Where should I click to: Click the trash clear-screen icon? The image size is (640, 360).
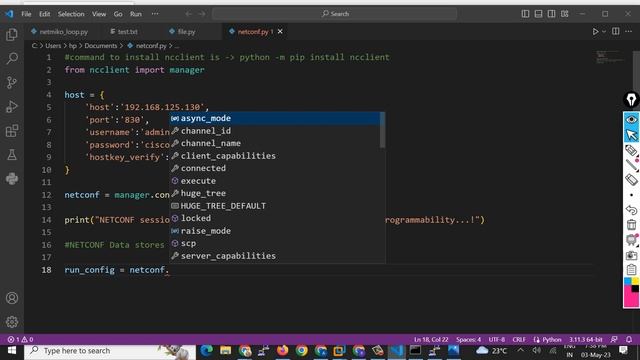click(631, 224)
